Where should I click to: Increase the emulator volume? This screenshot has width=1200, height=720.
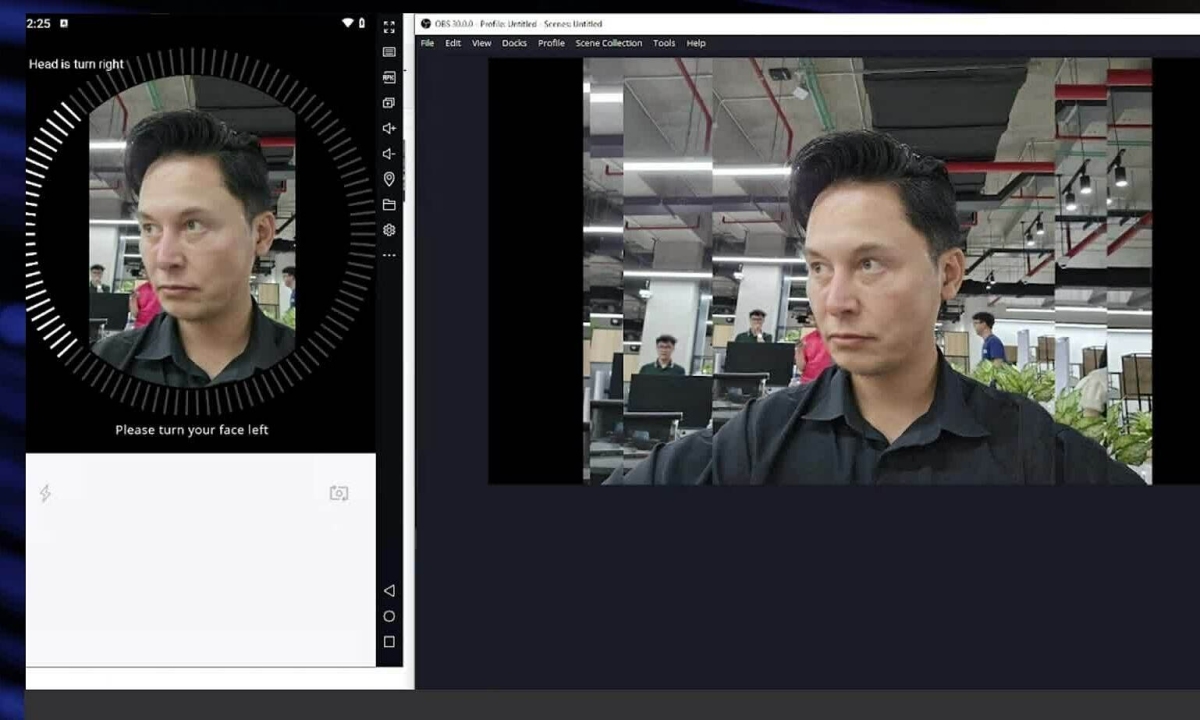[389, 128]
